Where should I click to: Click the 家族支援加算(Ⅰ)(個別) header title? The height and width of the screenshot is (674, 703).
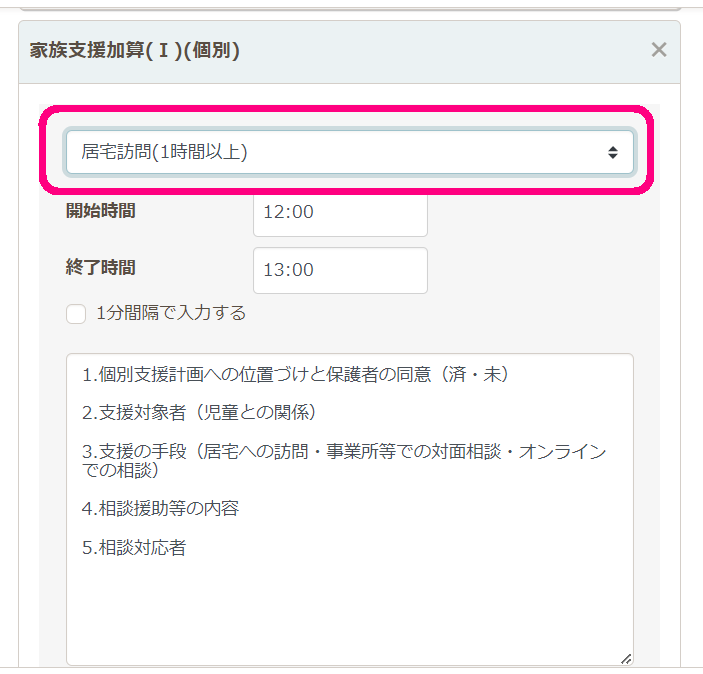coord(135,50)
